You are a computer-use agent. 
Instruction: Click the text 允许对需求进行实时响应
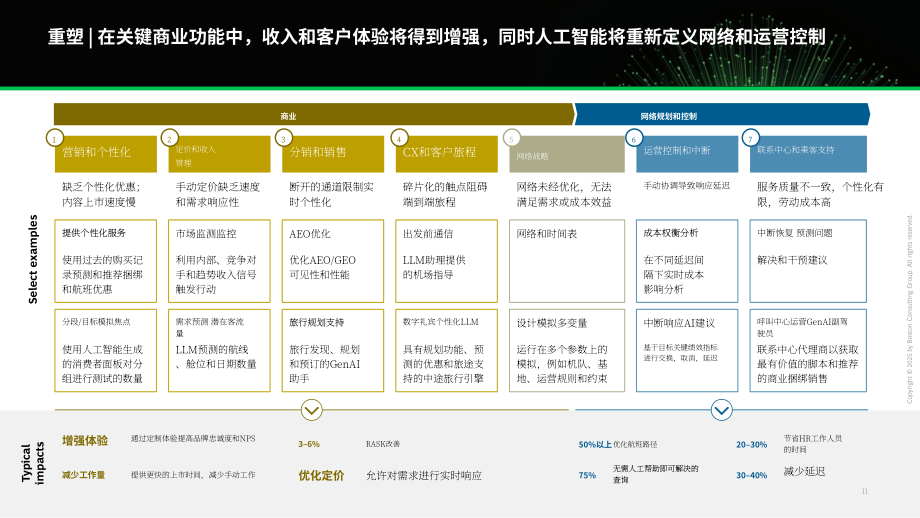(x=424, y=475)
